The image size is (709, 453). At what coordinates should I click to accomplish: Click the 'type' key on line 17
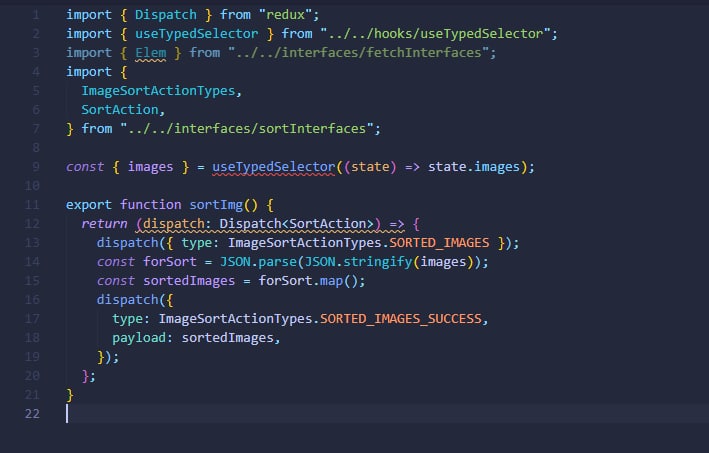coord(128,319)
